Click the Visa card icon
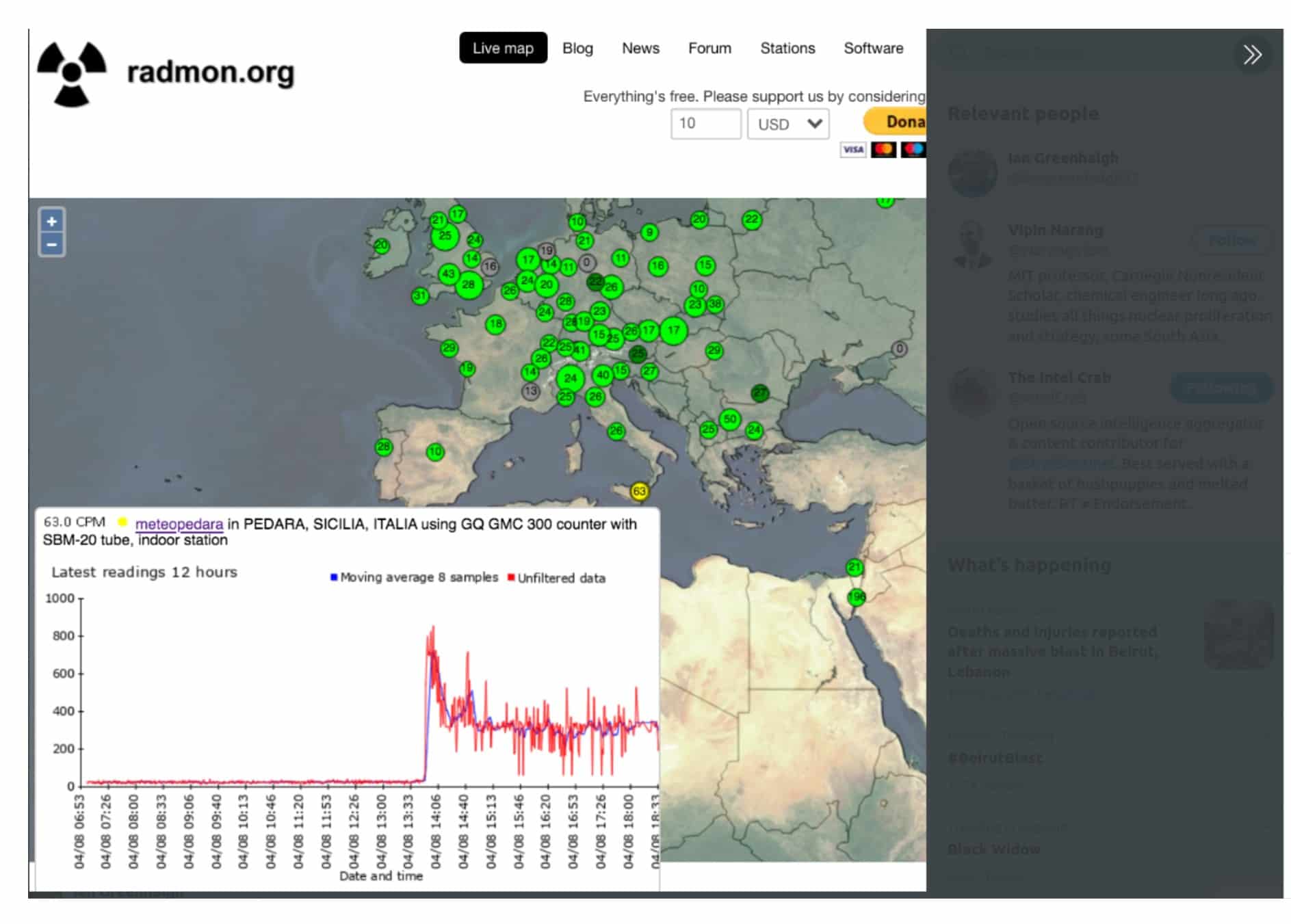The image size is (1291, 924). (852, 150)
